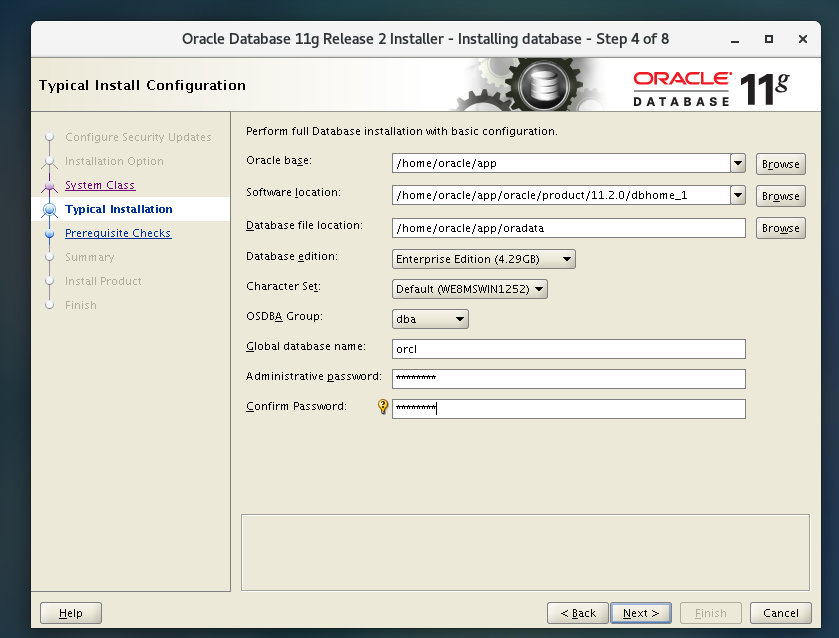Open the Character Set dropdown
The height and width of the screenshot is (638, 839).
(470, 289)
